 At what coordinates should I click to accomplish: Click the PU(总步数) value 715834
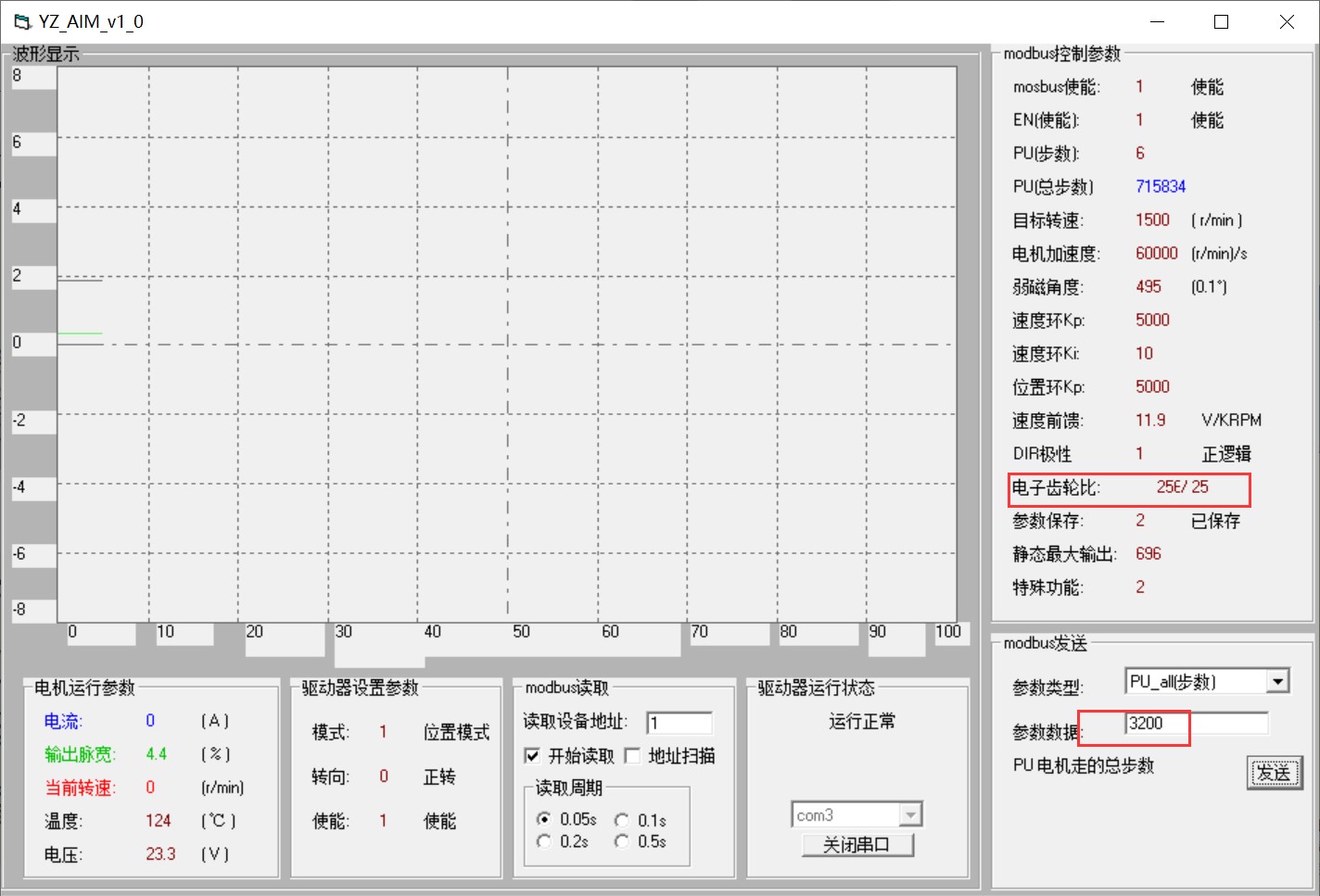(1161, 186)
